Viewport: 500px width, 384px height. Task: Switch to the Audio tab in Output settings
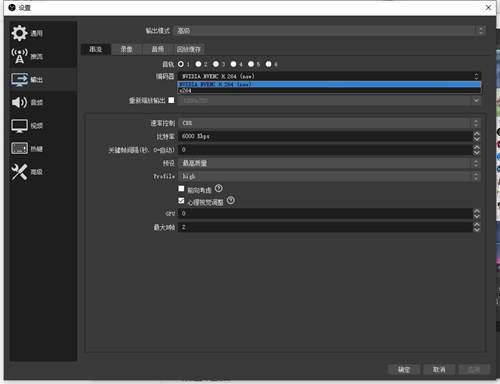(x=158, y=49)
